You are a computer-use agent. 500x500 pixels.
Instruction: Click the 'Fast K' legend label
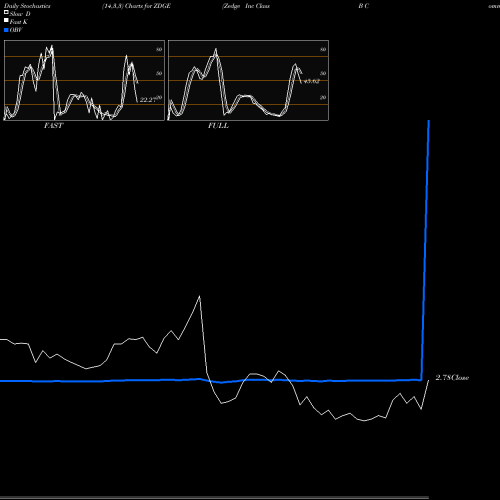tap(19, 22)
